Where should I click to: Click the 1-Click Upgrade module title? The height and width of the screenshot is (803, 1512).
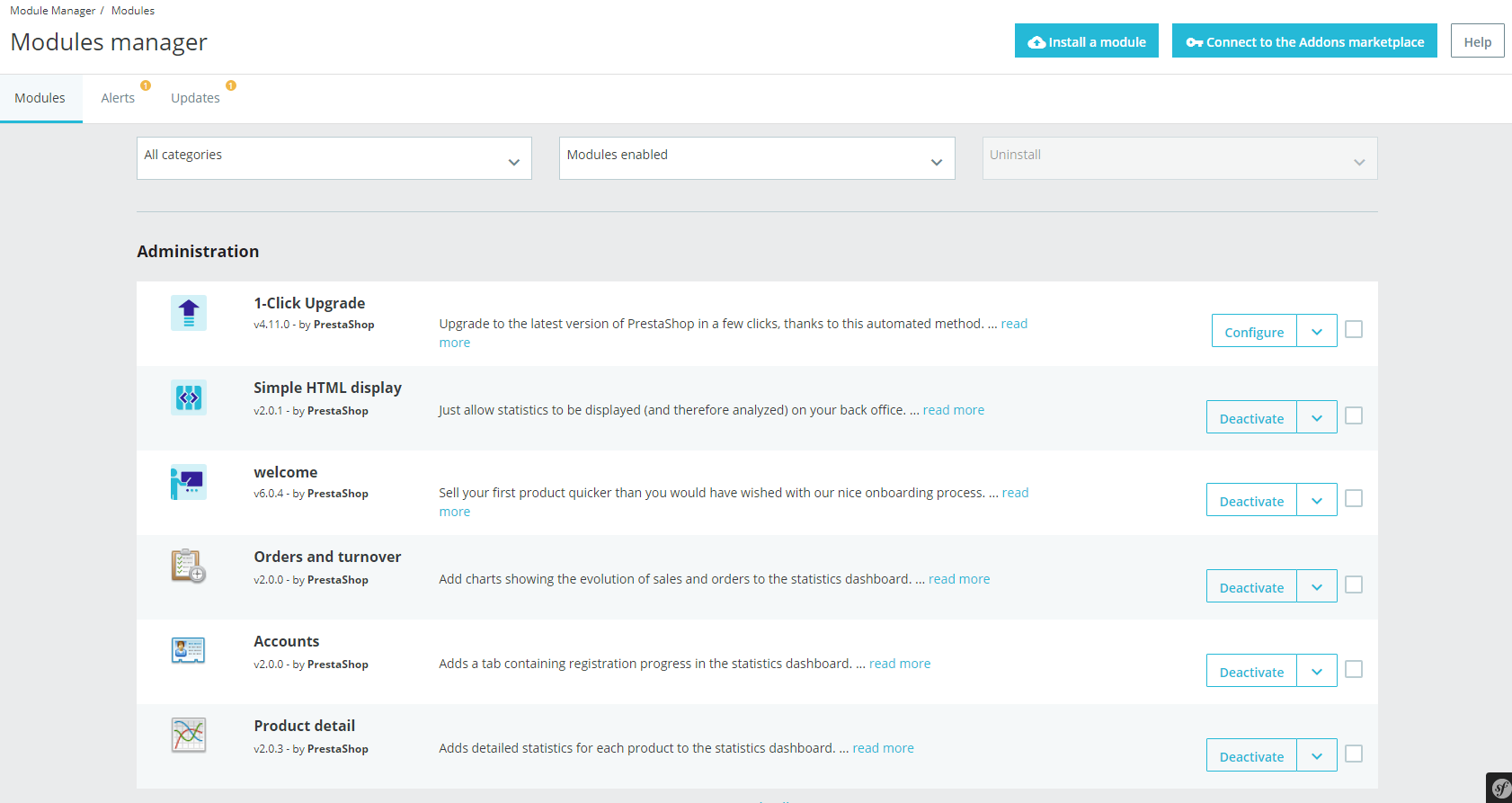pyautogui.click(x=309, y=303)
